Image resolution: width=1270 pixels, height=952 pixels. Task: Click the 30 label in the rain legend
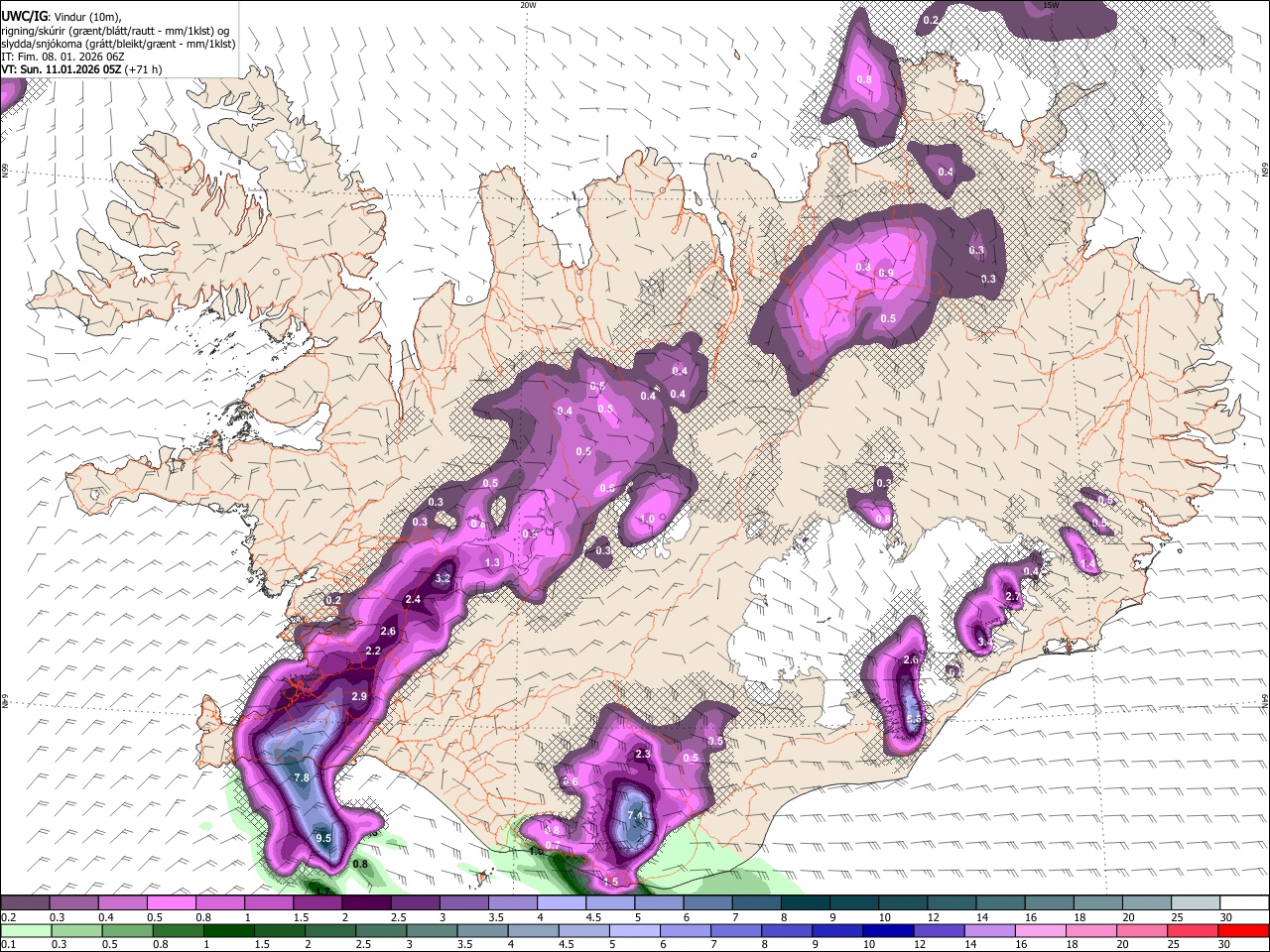tap(1226, 944)
